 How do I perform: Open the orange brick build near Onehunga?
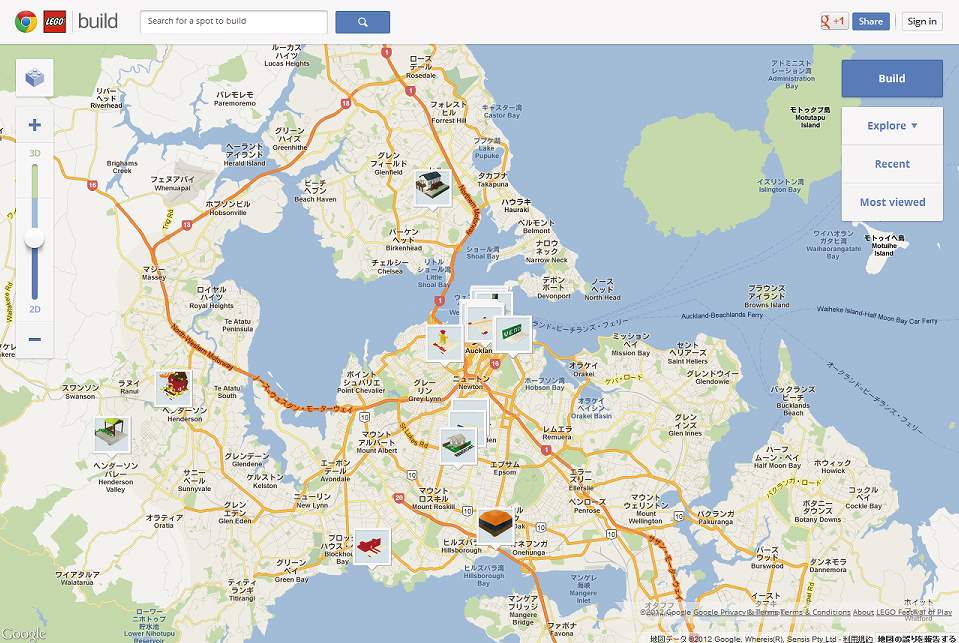click(494, 523)
